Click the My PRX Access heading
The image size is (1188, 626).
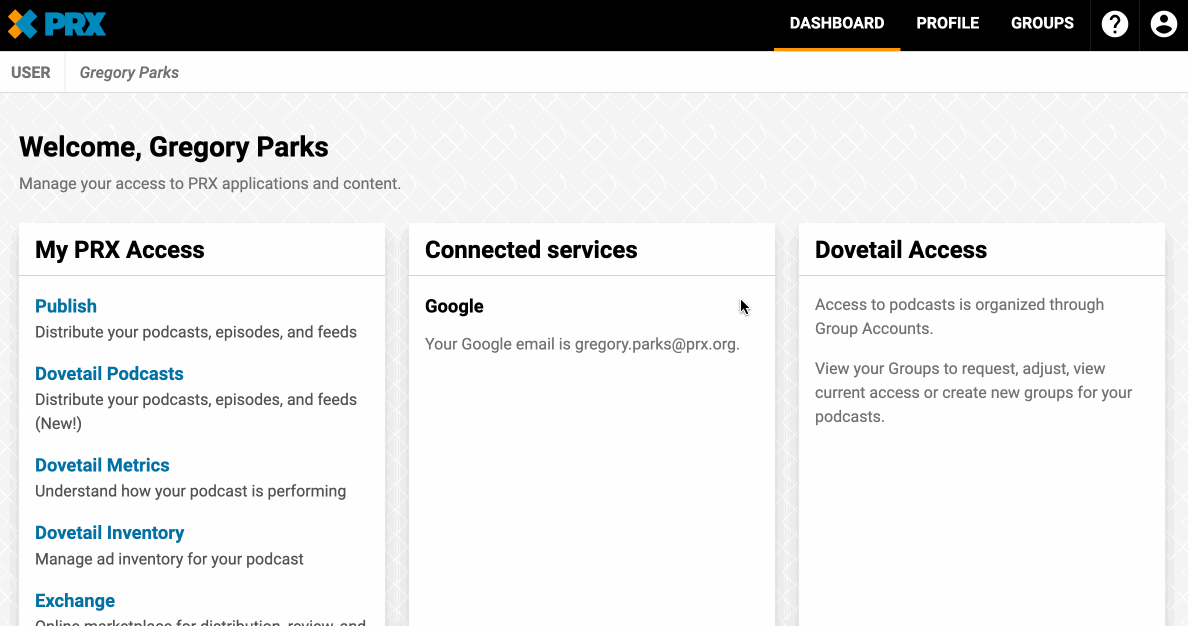[x=120, y=250]
